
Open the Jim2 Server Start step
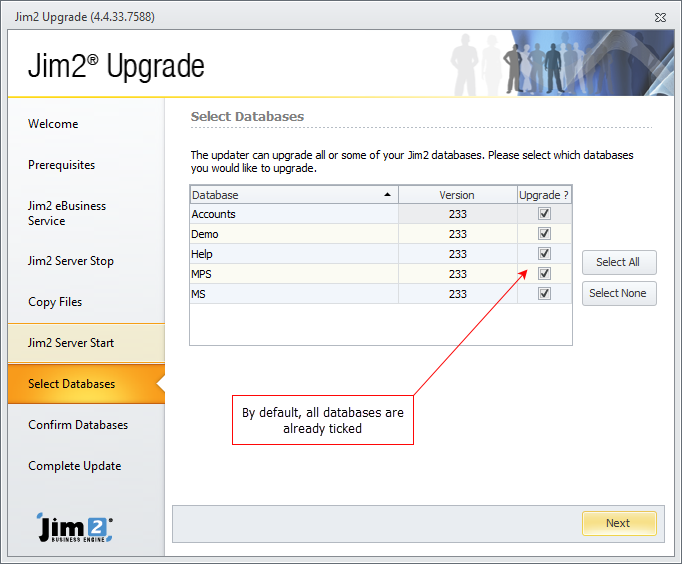click(x=86, y=343)
